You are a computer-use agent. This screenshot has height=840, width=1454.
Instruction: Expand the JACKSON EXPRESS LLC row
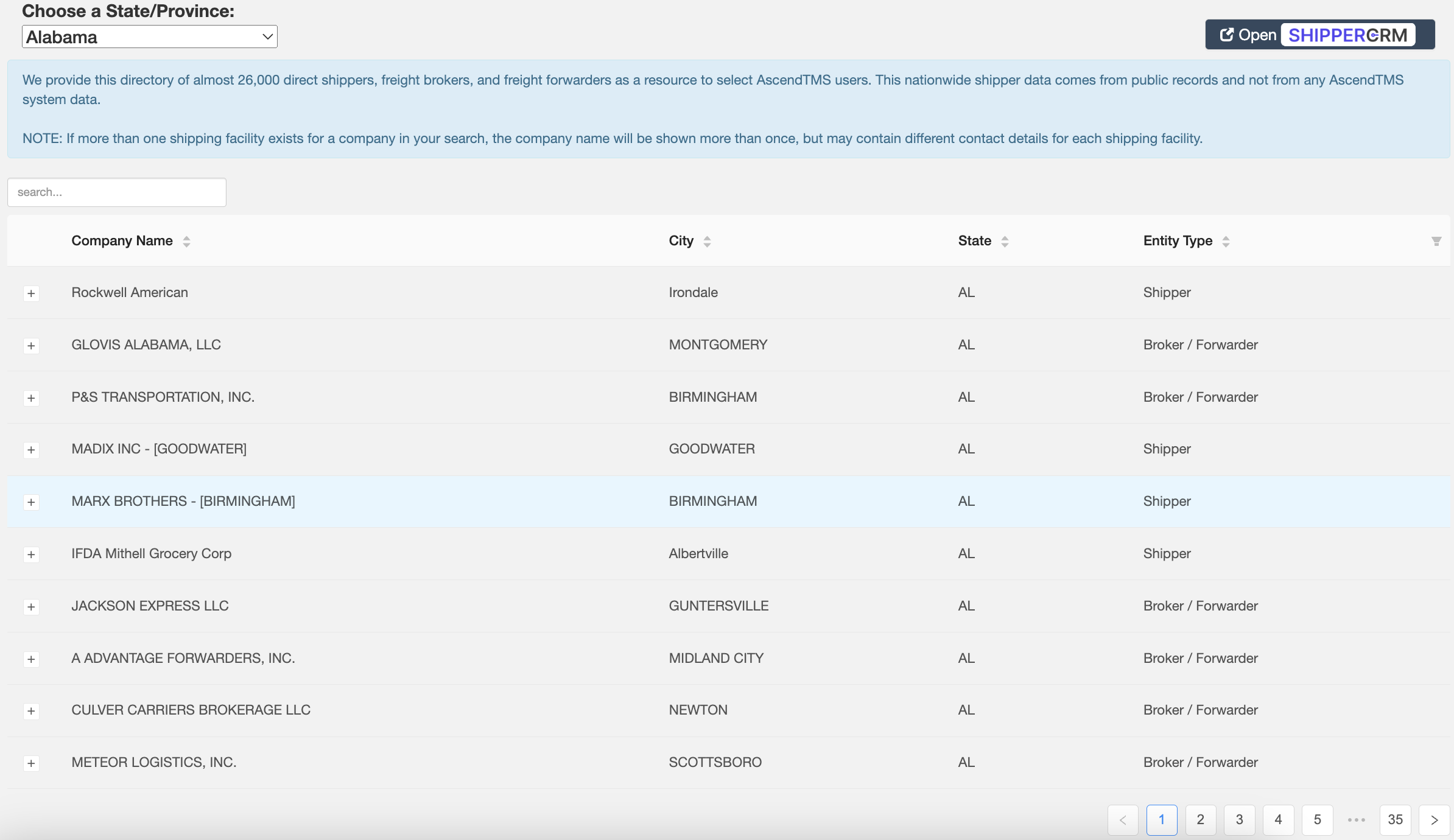click(x=31, y=607)
